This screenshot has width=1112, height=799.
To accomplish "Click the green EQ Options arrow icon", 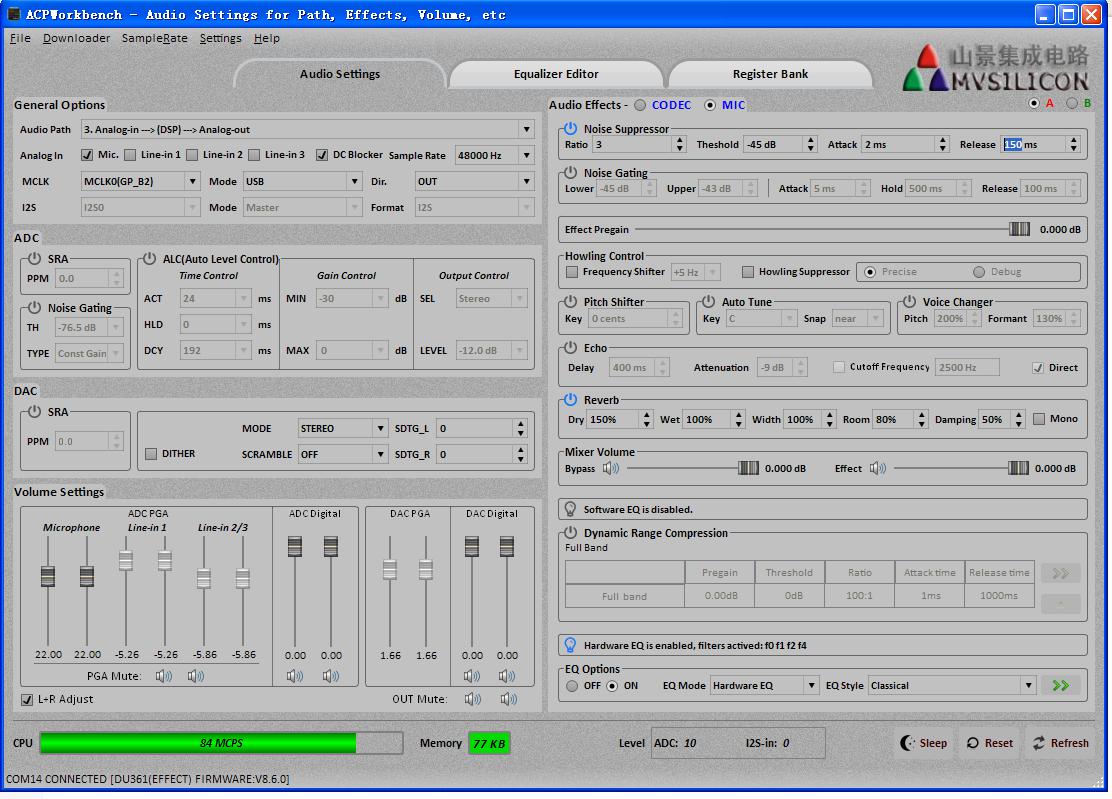I will pos(1060,685).
